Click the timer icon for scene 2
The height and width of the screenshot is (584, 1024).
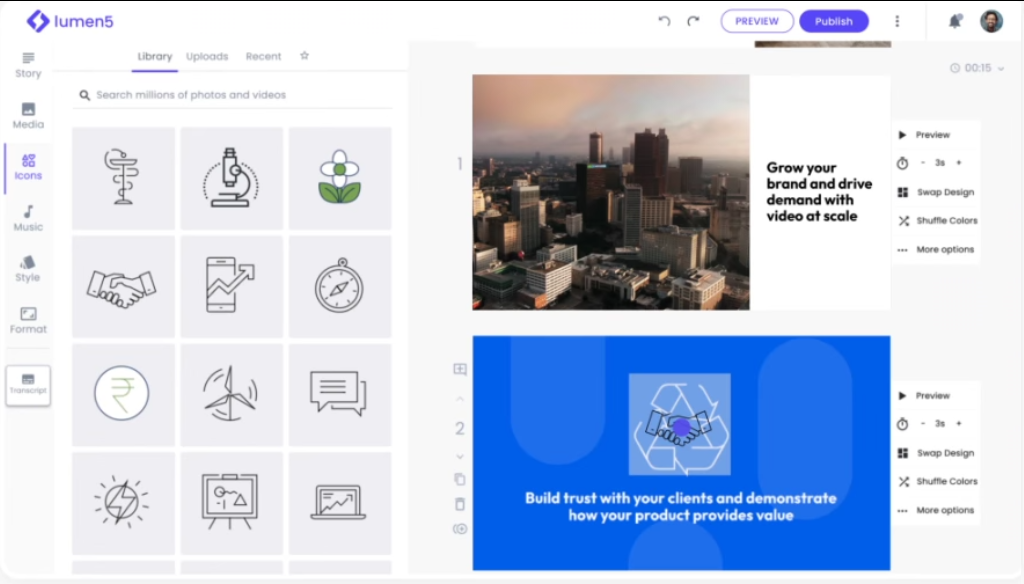pyautogui.click(x=903, y=424)
